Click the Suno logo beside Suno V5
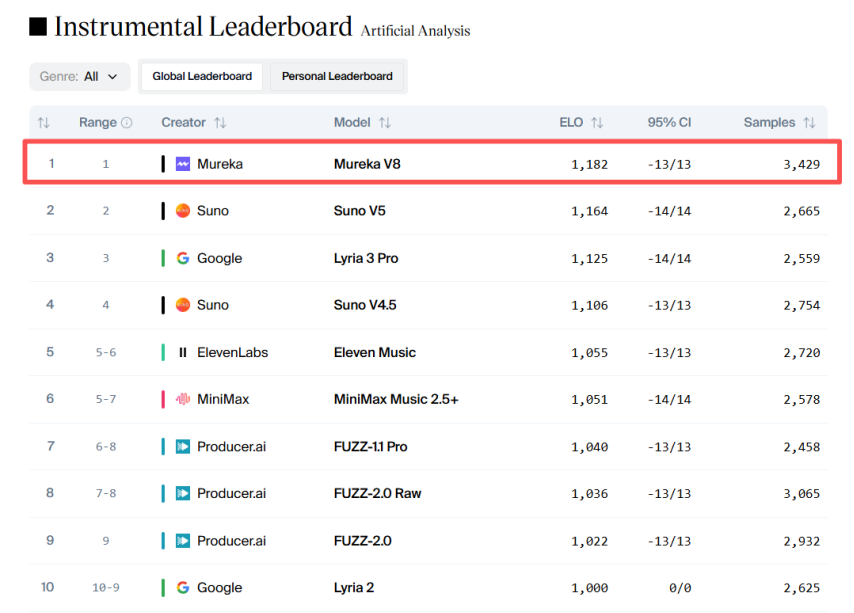This screenshot has width=854, height=613. click(183, 211)
